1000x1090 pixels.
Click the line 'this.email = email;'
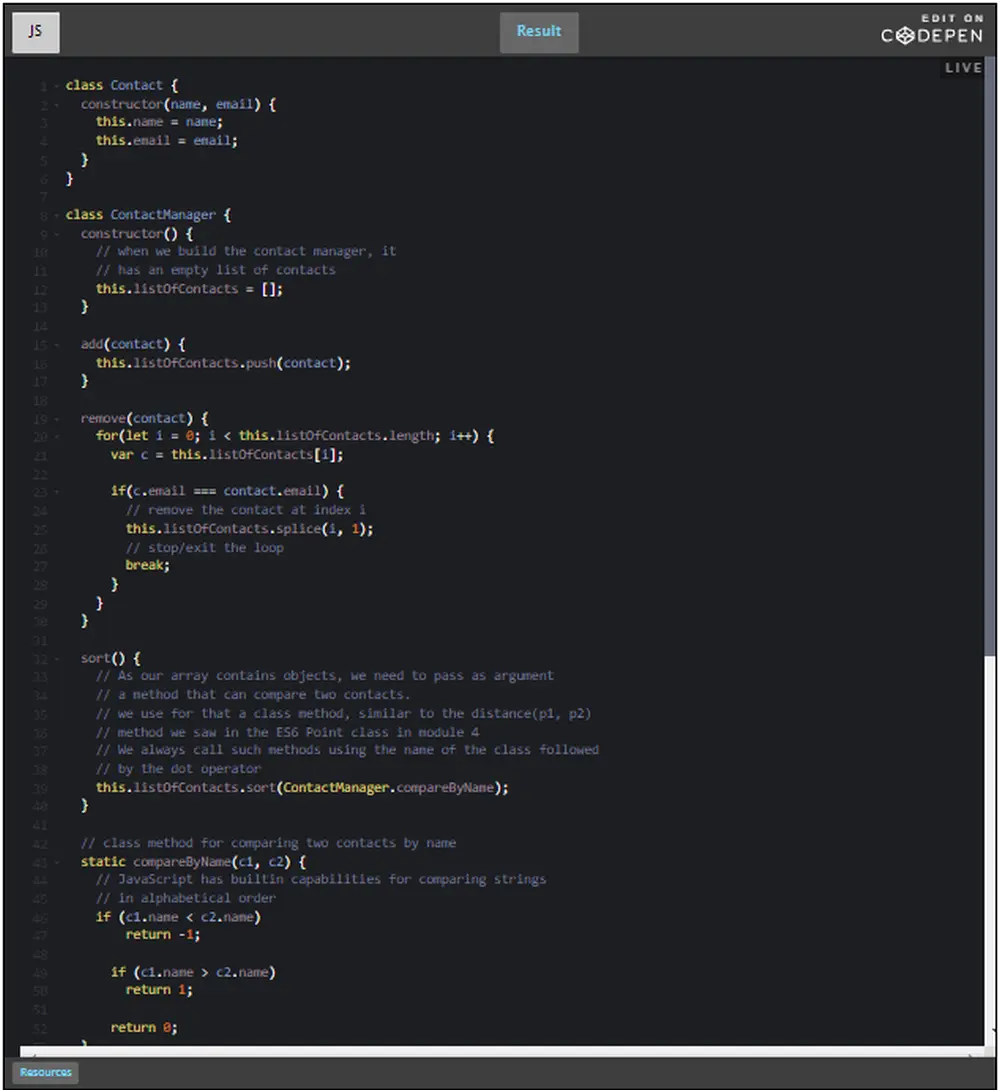click(x=167, y=140)
